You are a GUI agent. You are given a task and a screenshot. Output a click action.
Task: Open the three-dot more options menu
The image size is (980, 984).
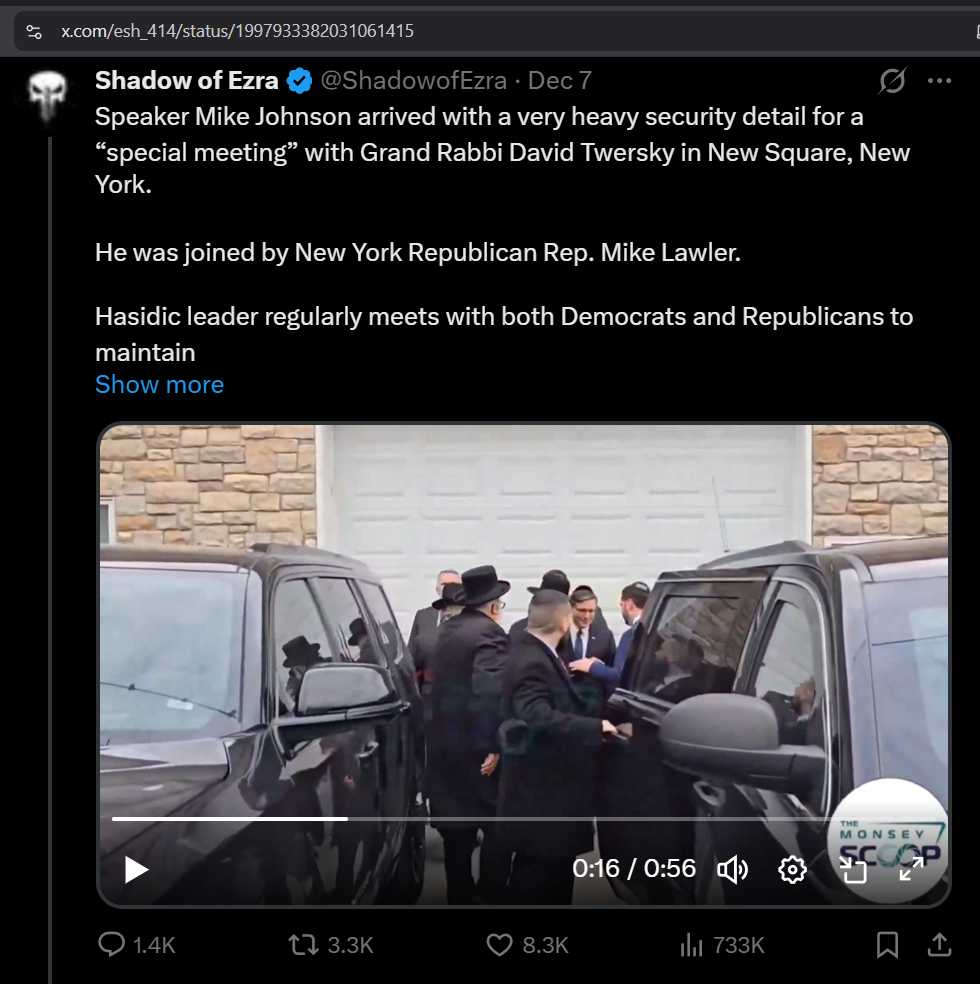click(x=939, y=81)
